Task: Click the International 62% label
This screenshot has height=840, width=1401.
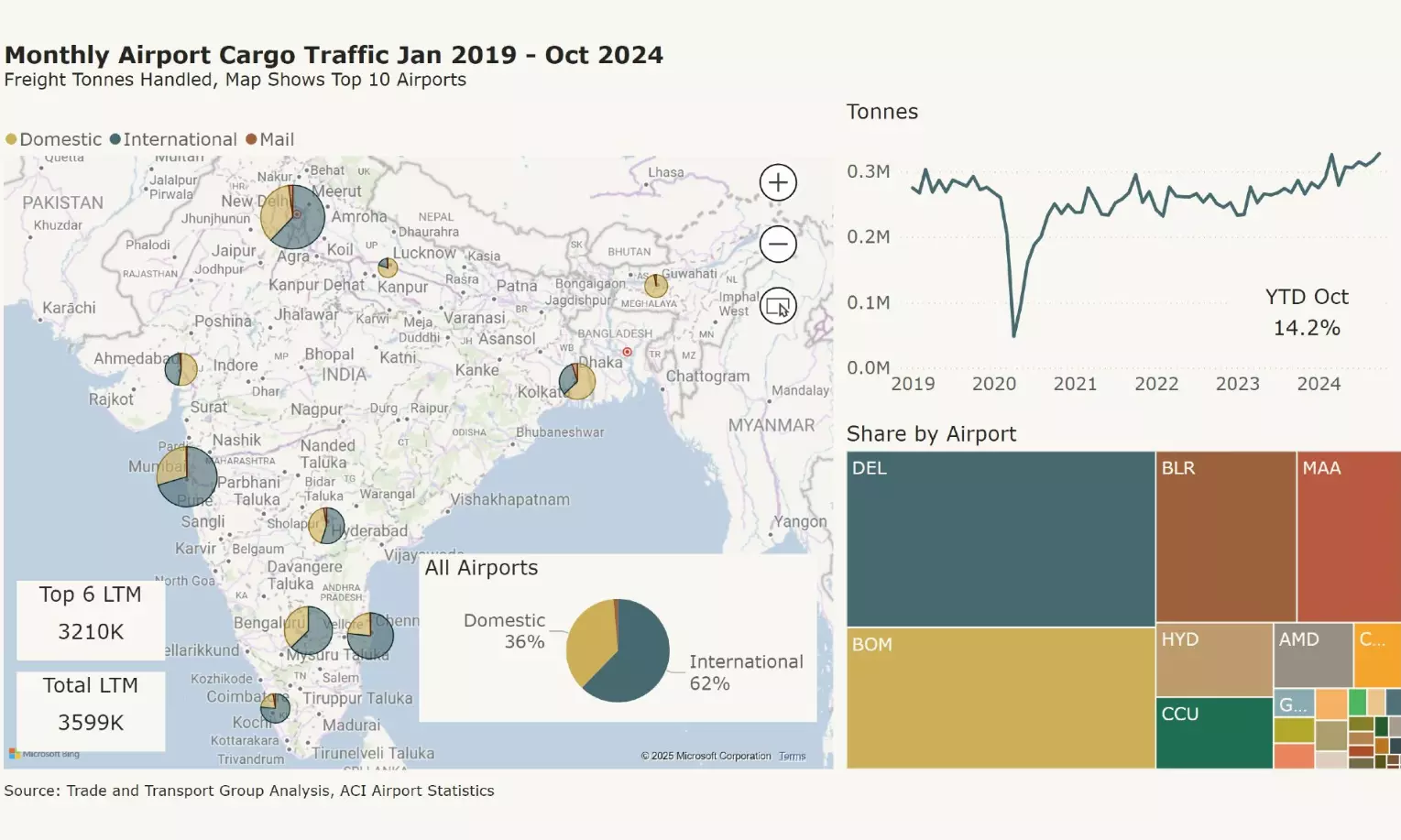Action: [x=746, y=672]
